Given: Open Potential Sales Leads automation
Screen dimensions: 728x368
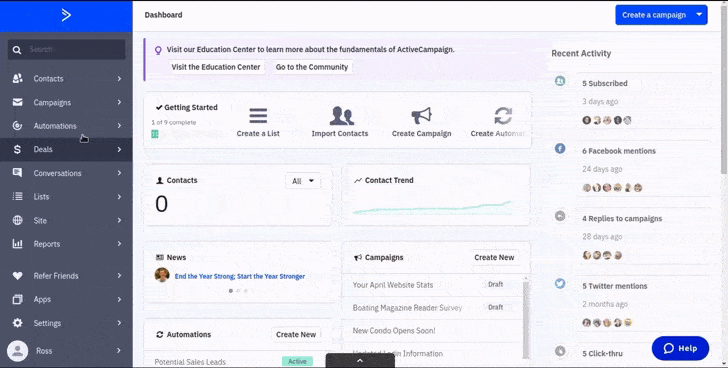Looking at the screenshot, I should tap(190, 362).
